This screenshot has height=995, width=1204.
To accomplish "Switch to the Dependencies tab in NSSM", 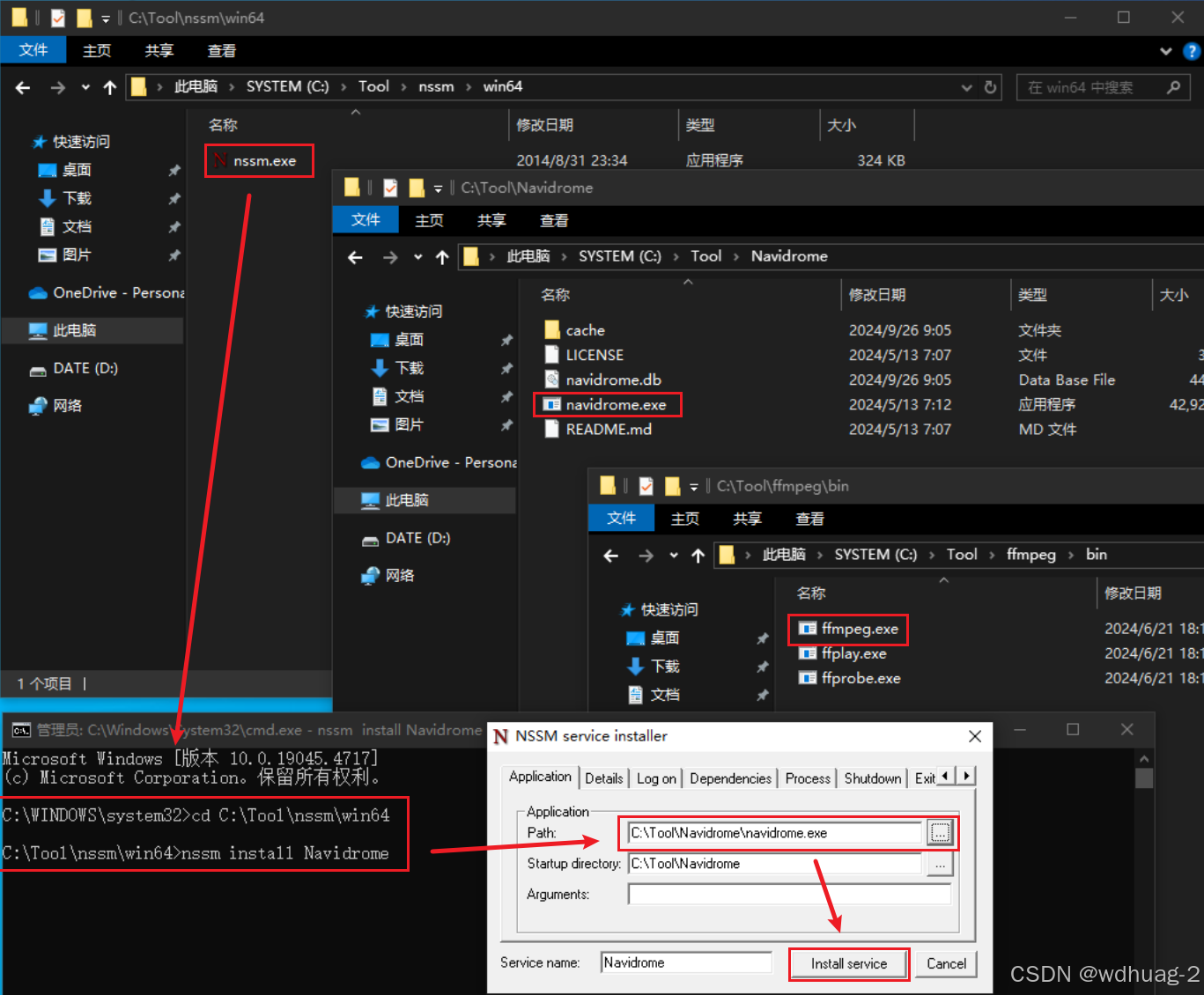I will tap(730, 778).
